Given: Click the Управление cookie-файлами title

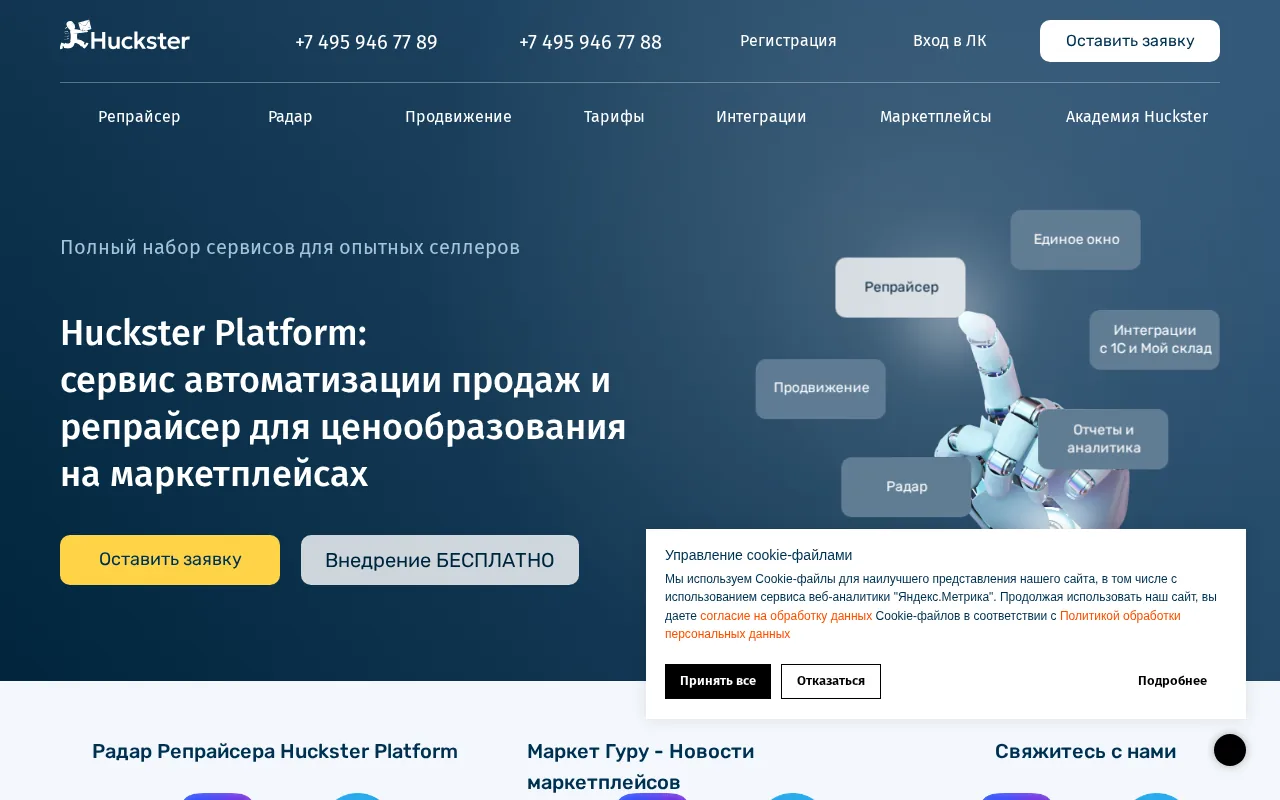Looking at the screenshot, I should 758,555.
